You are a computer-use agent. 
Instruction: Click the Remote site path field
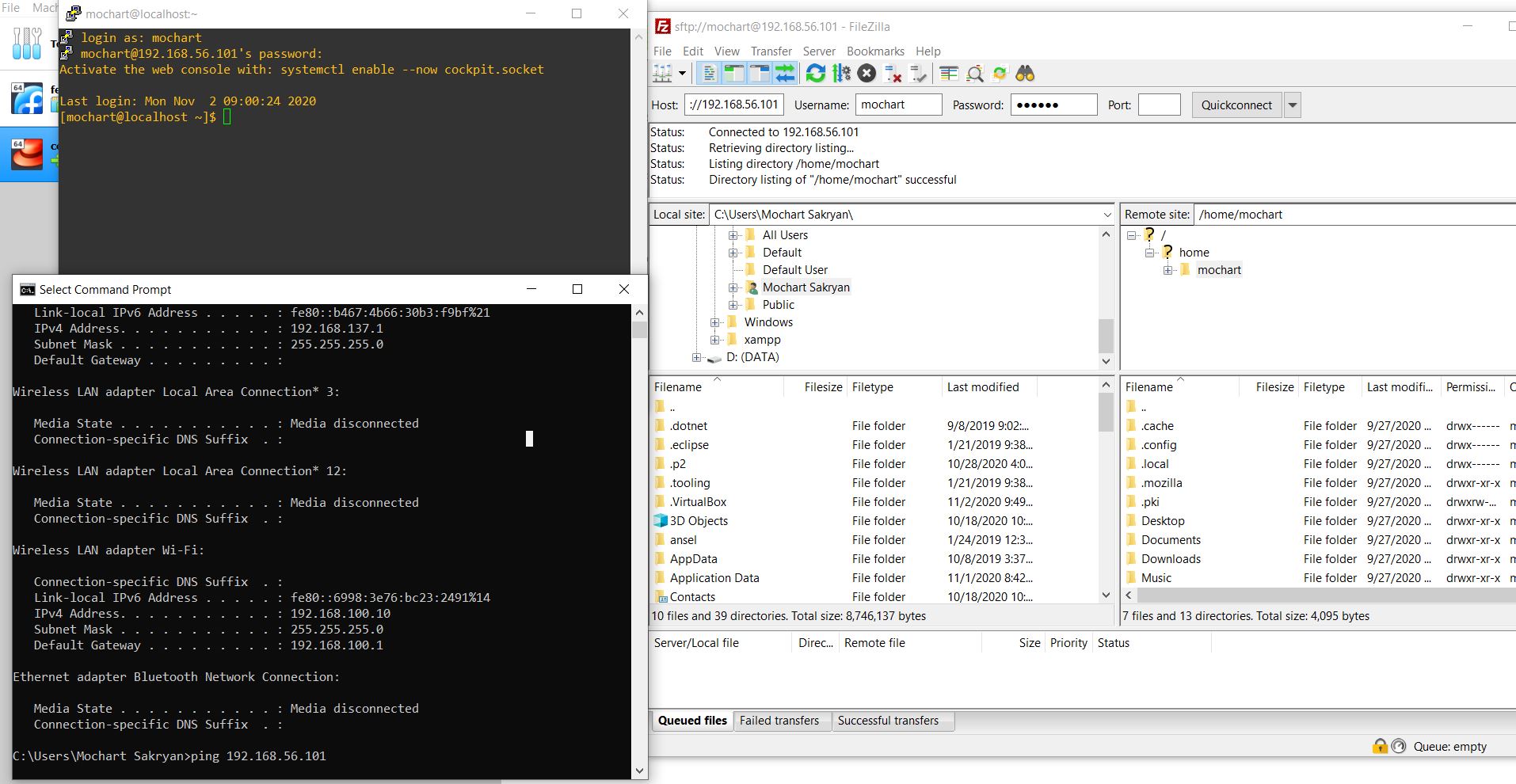click(x=1354, y=215)
